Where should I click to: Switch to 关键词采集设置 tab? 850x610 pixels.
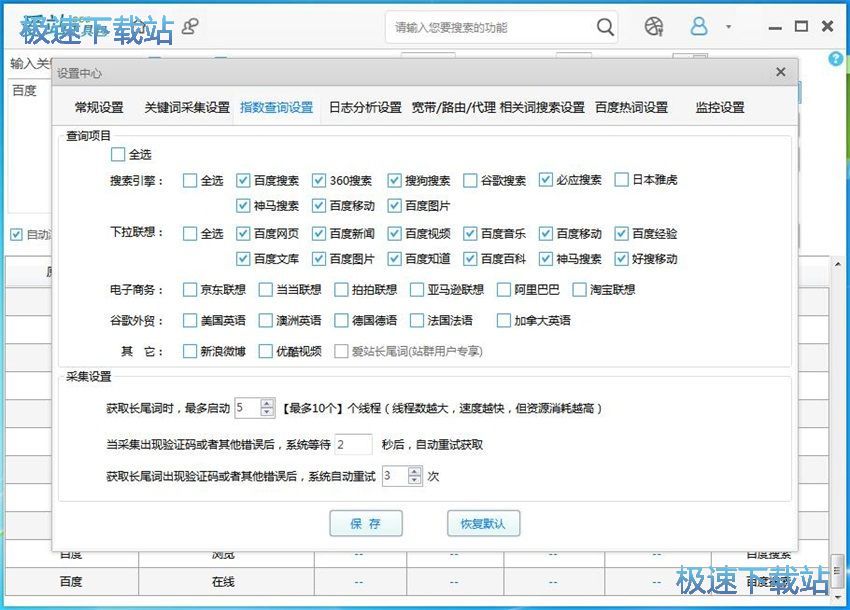point(187,107)
